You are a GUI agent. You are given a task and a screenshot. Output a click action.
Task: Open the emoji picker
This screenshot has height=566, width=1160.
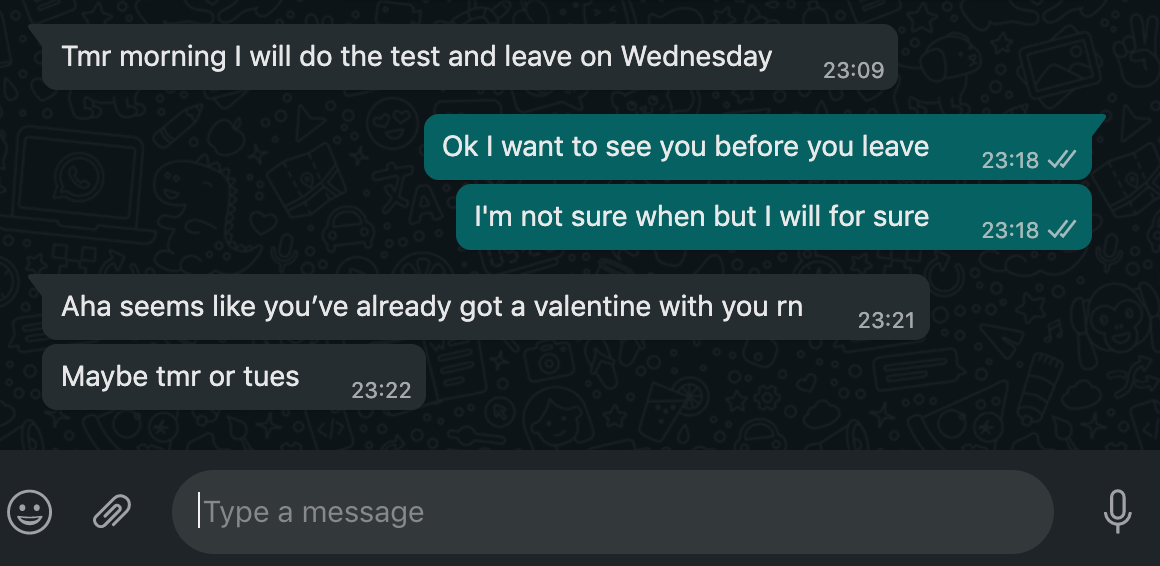(x=30, y=511)
